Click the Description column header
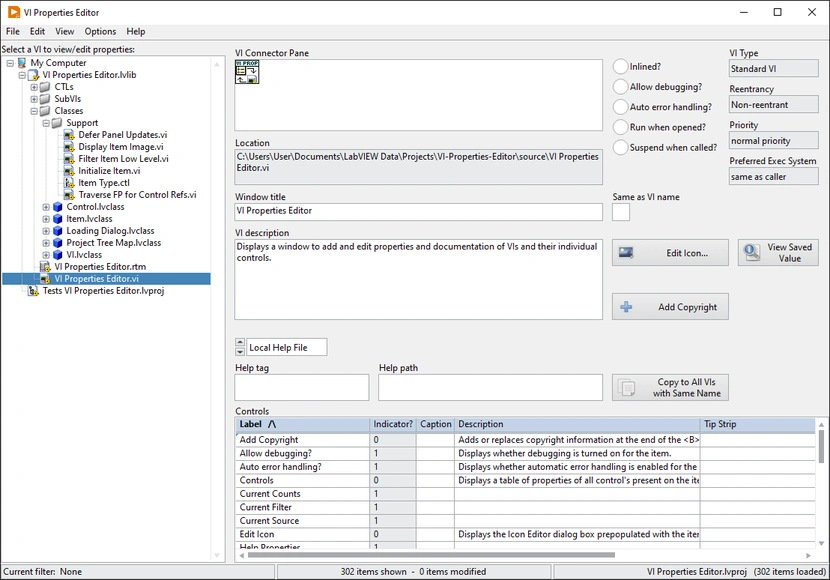The width and height of the screenshot is (830, 580). tap(578, 424)
